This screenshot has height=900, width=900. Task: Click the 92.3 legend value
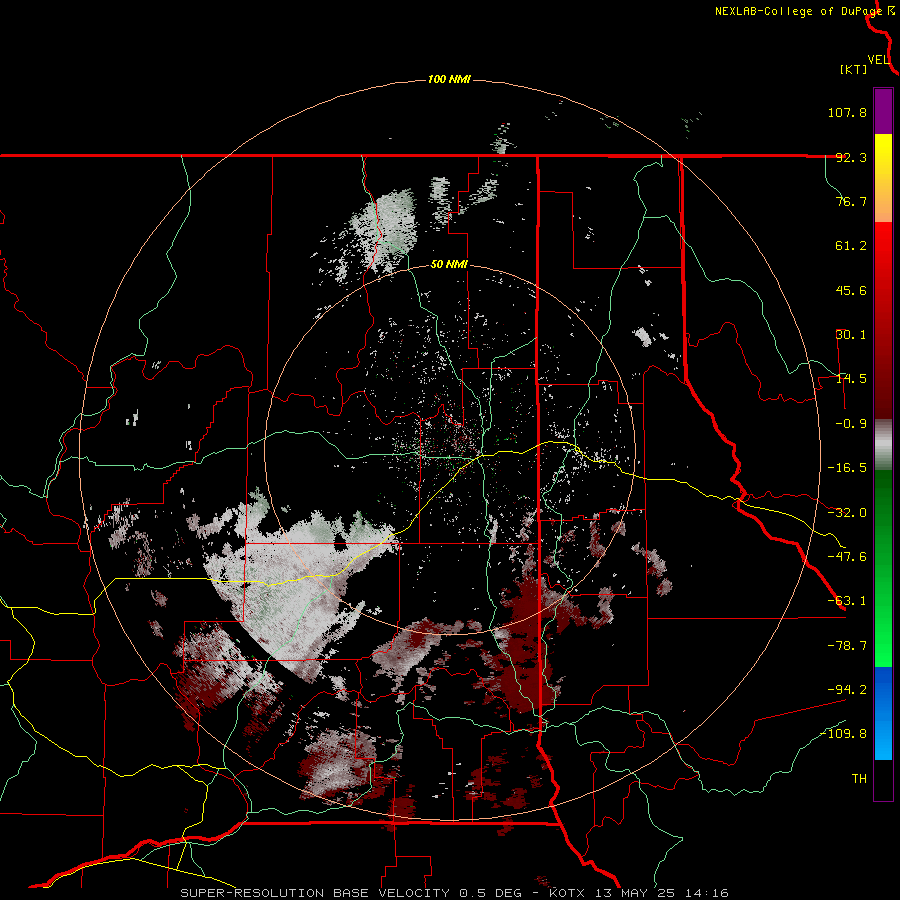pos(851,157)
